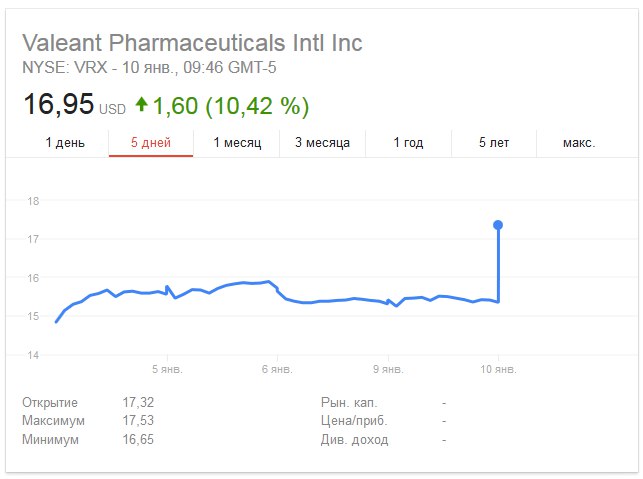Choose the макс. range tab
643x479 pixels.
579,143
